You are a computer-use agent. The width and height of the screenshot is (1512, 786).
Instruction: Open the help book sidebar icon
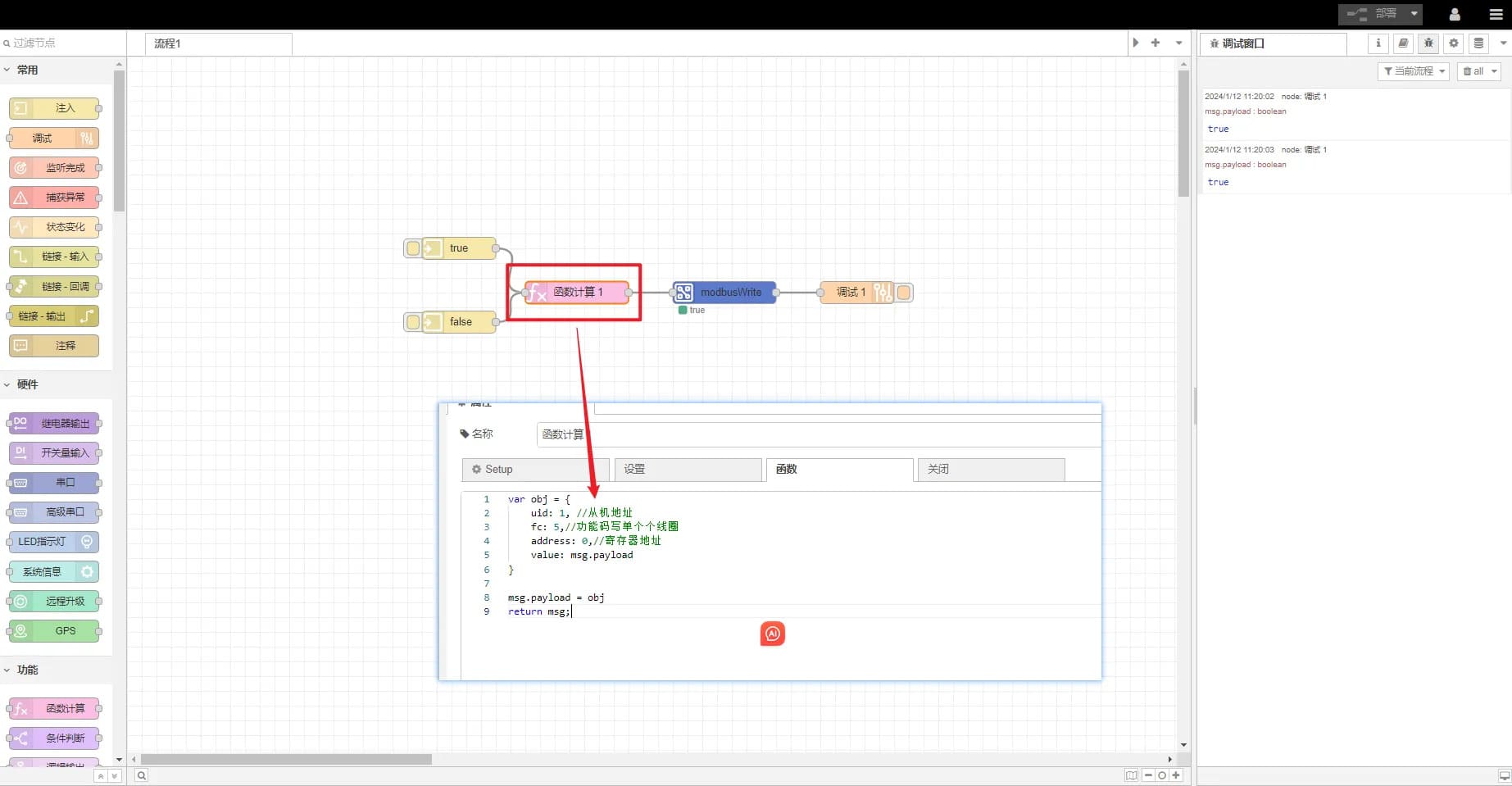[1403, 43]
